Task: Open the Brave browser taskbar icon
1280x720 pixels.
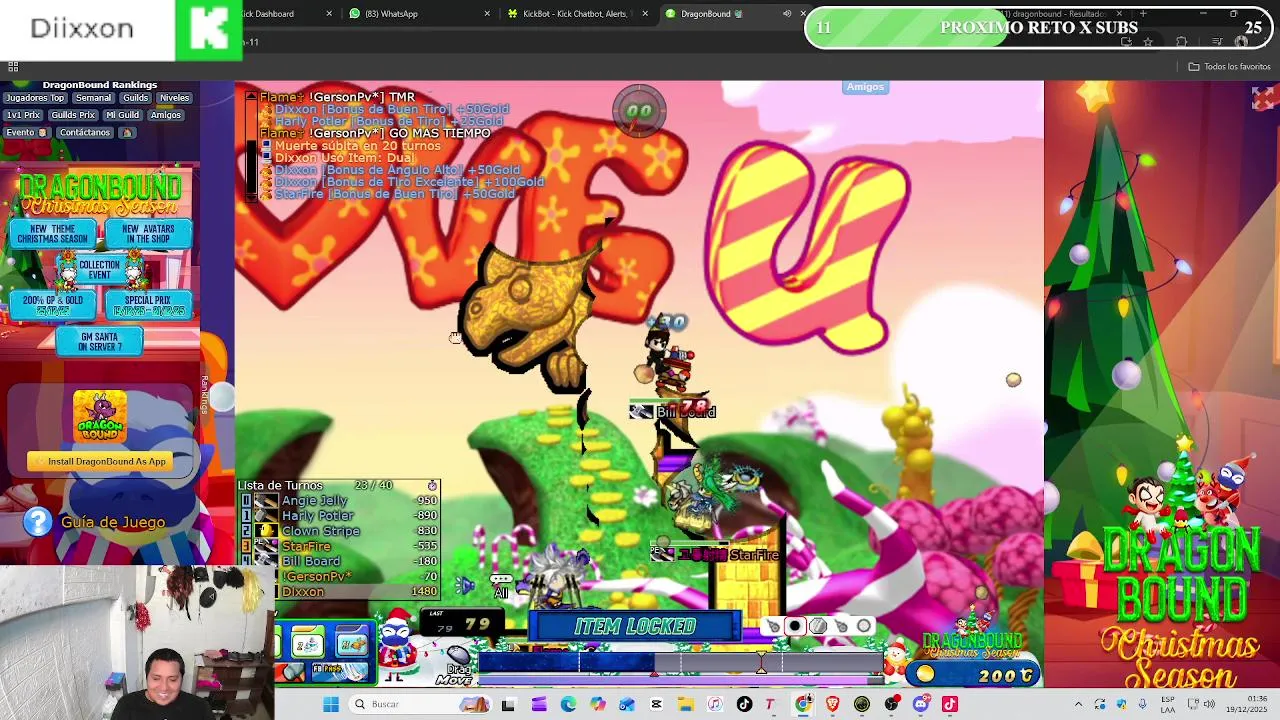Action: [x=832, y=704]
